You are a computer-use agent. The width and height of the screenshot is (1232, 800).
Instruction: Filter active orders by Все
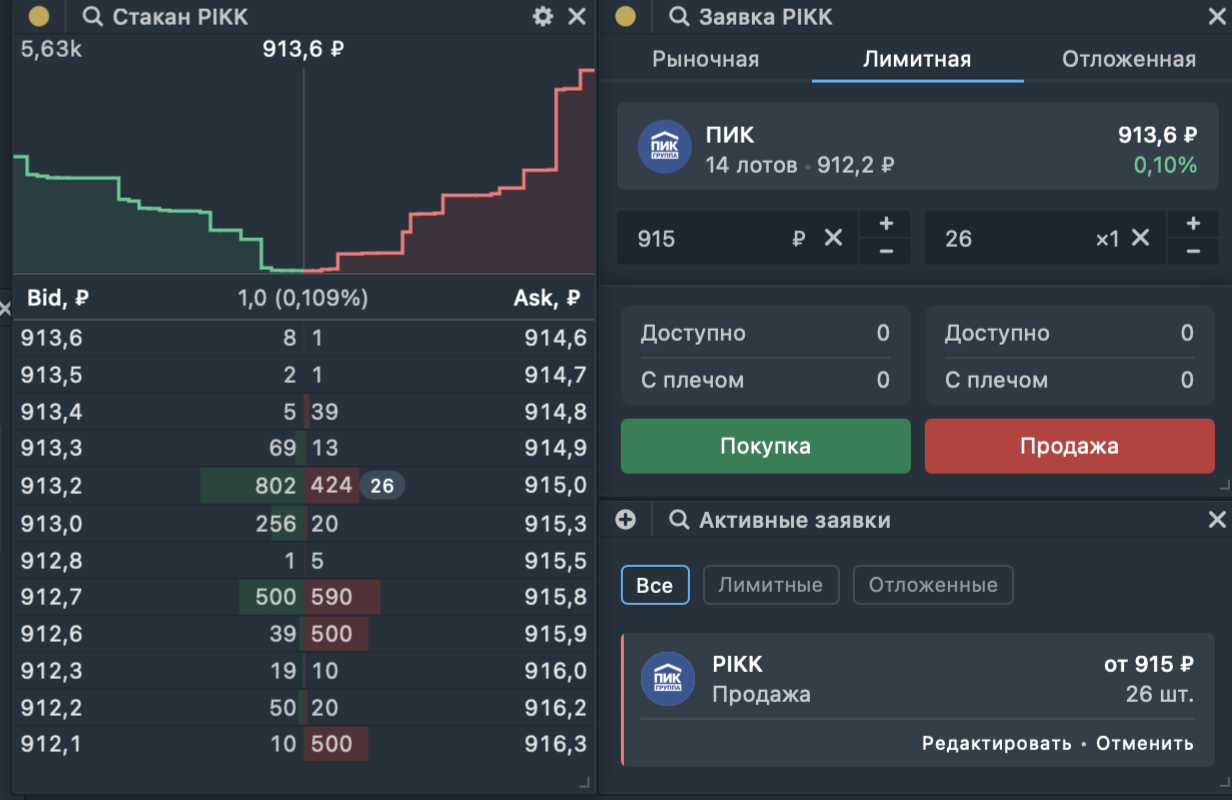[655, 585]
